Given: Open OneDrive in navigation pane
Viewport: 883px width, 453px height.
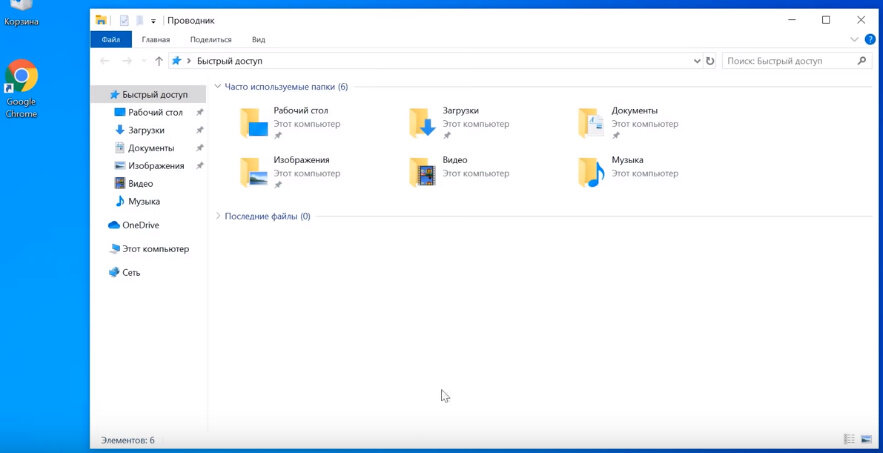Looking at the screenshot, I should point(133,225).
